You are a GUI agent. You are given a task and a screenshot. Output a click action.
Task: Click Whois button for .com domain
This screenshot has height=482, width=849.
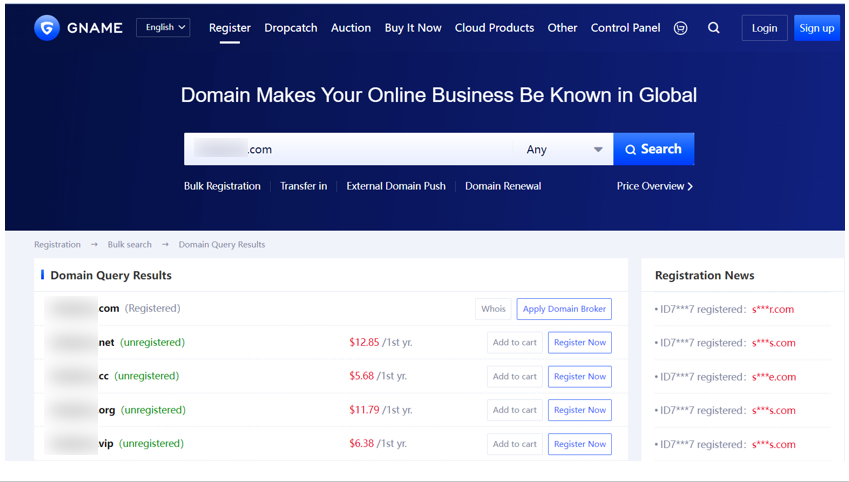point(493,309)
